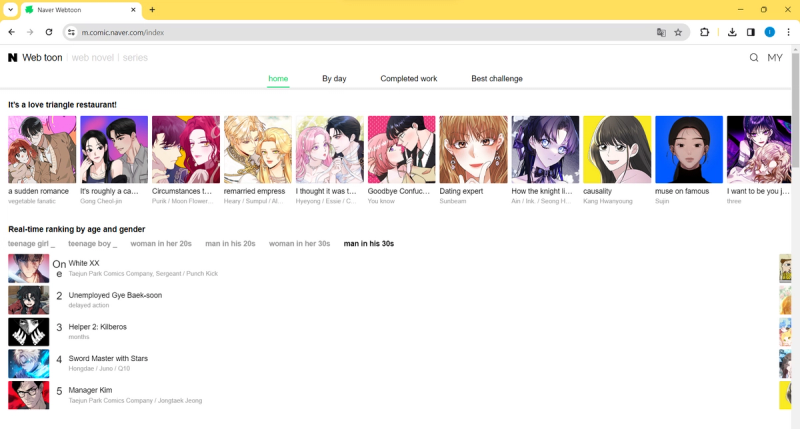The width and height of the screenshot is (800, 429).
Task: Click the Naver N logo
Action: coord(13,58)
